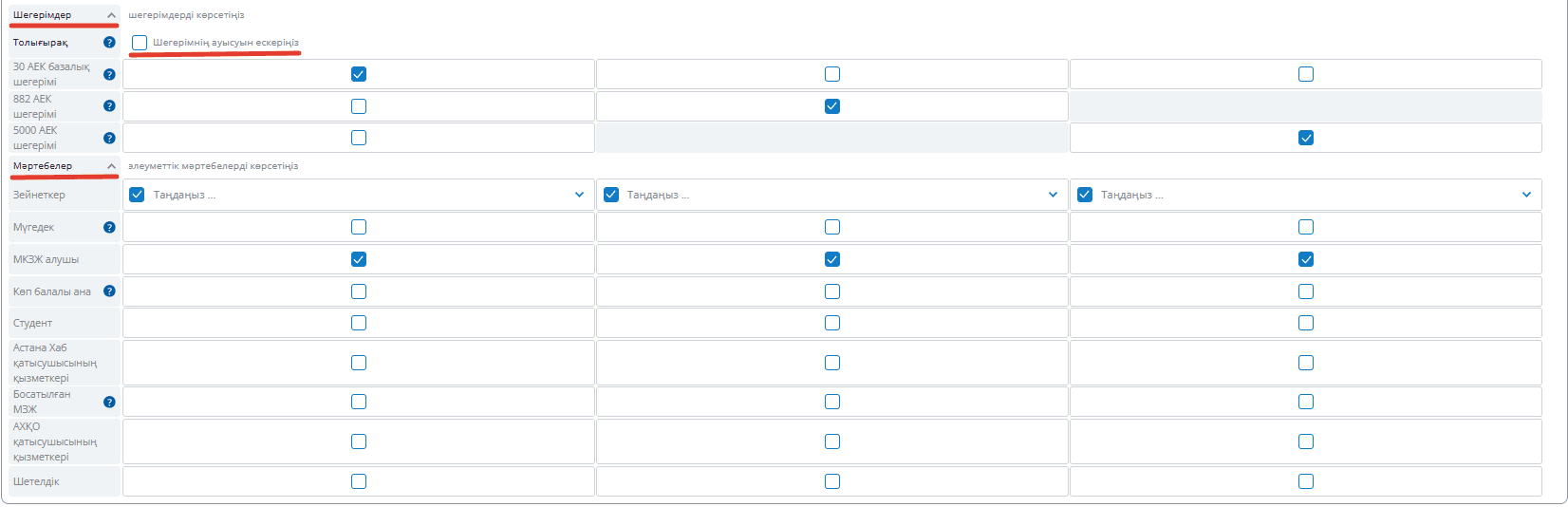Viewport: 1568px width, 507px height.
Task: Enable Шегерімнің ауысуын ескеріңіз checkbox
Action: [140, 43]
